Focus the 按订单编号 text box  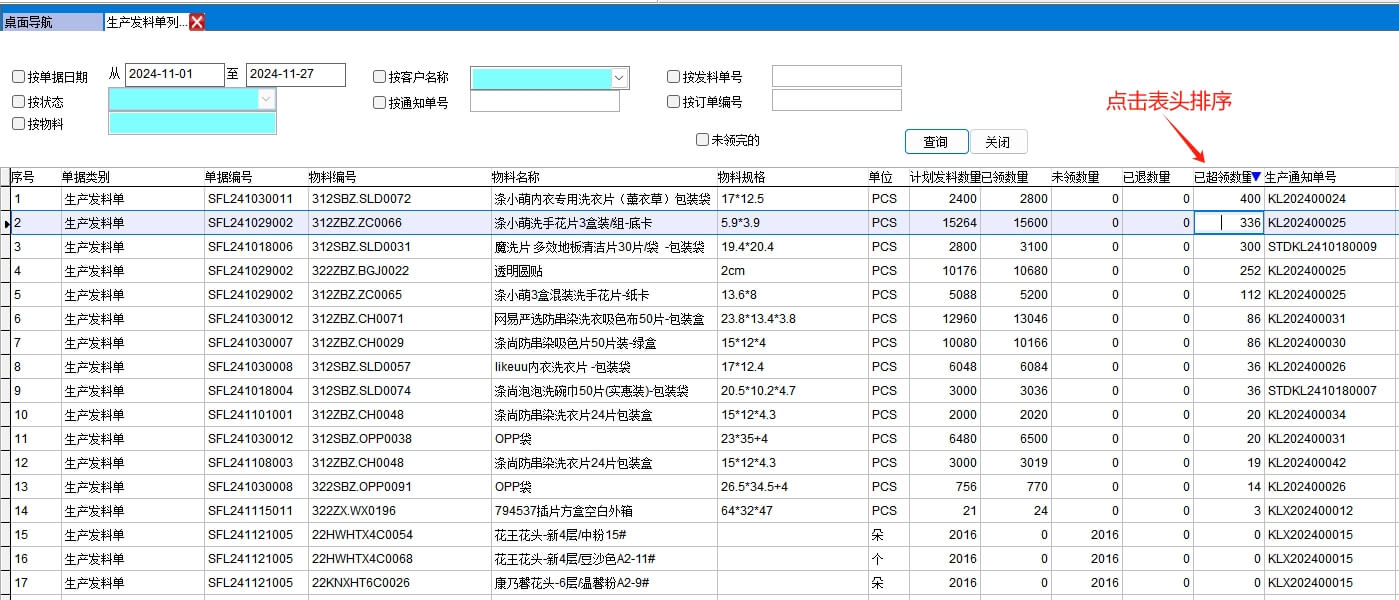point(836,100)
